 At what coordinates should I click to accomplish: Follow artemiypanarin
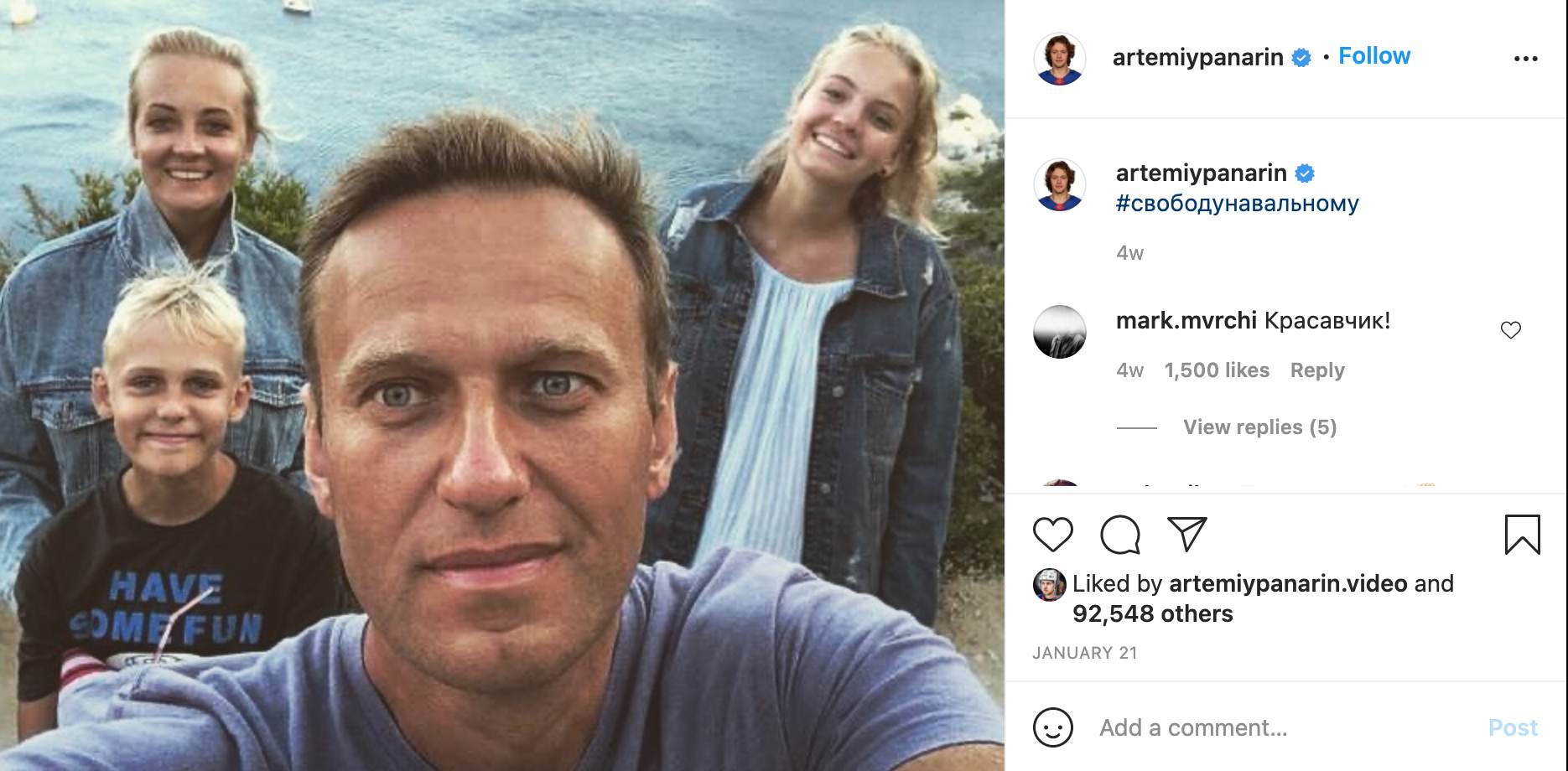pyautogui.click(x=1374, y=56)
